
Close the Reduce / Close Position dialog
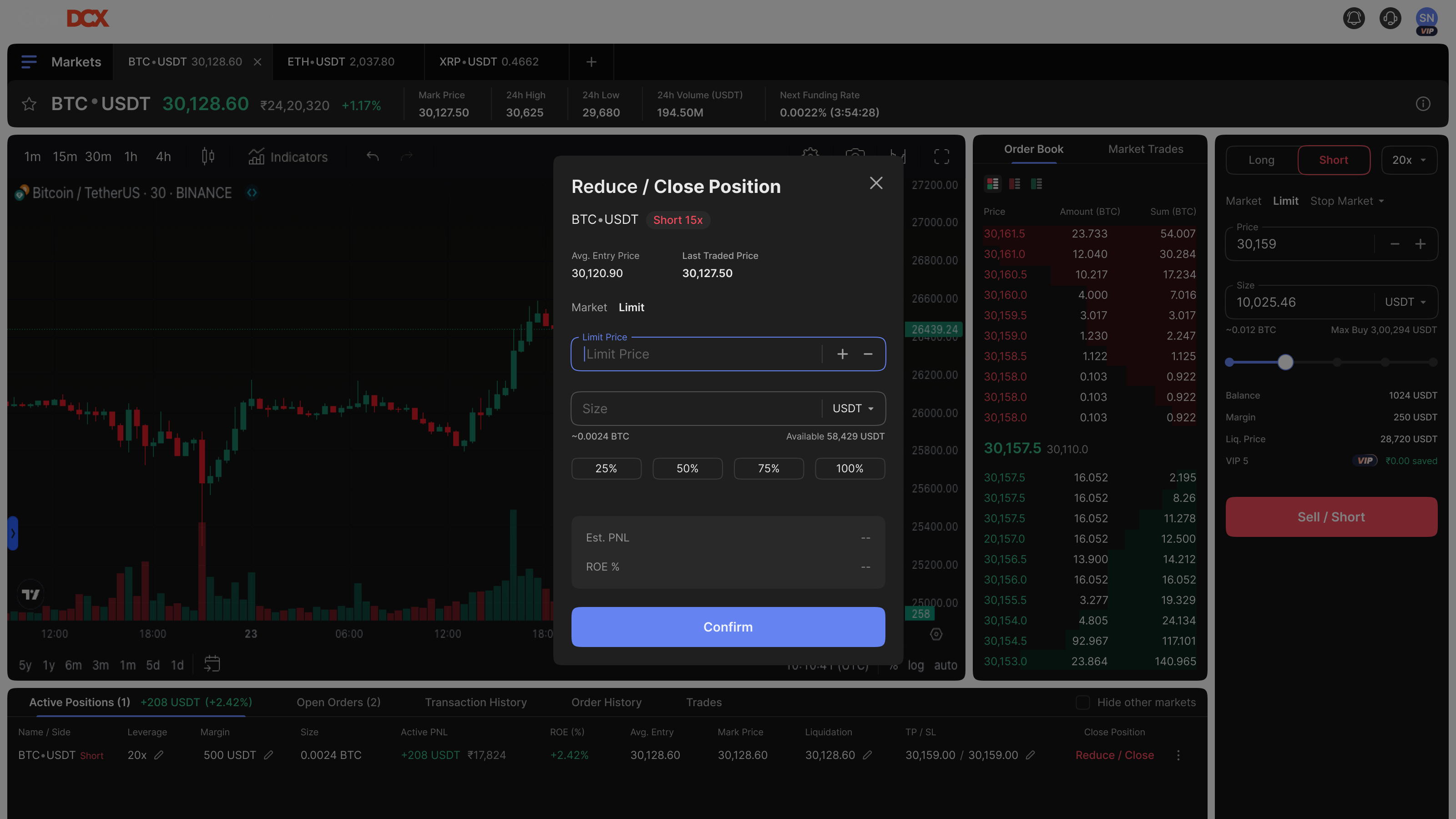[x=876, y=183]
